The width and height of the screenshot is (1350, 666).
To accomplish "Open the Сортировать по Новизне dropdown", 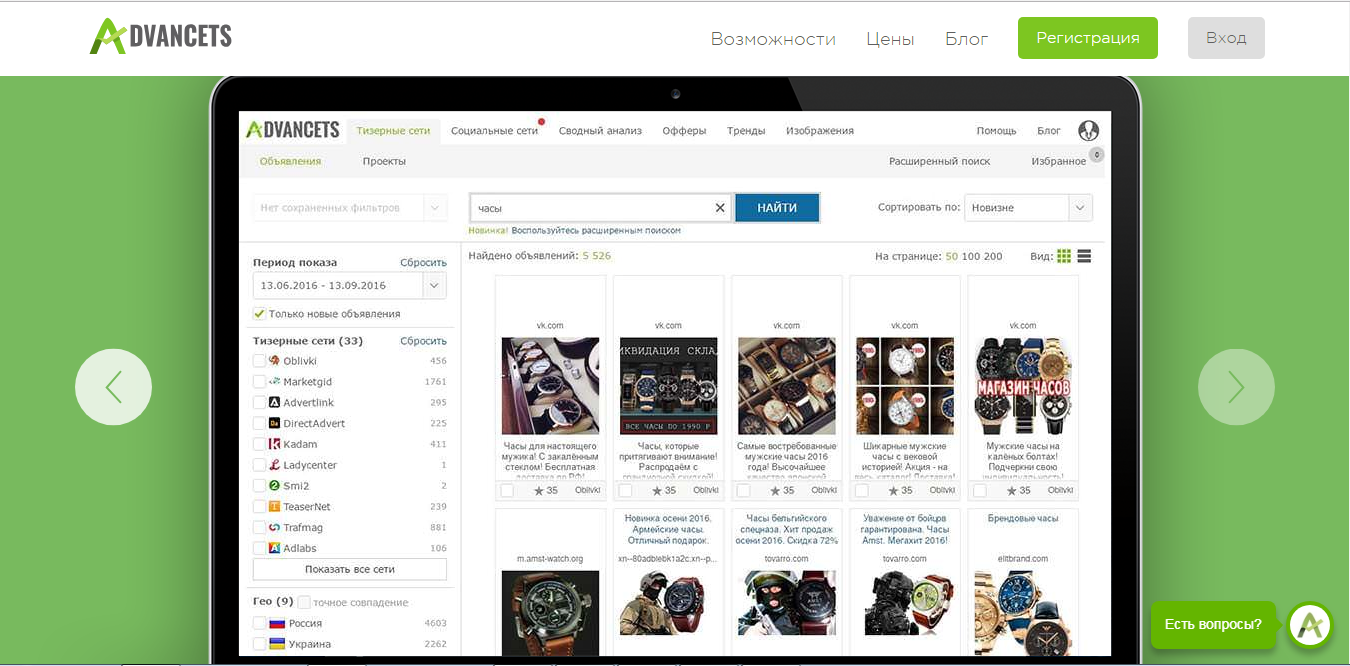I will pos(1028,208).
